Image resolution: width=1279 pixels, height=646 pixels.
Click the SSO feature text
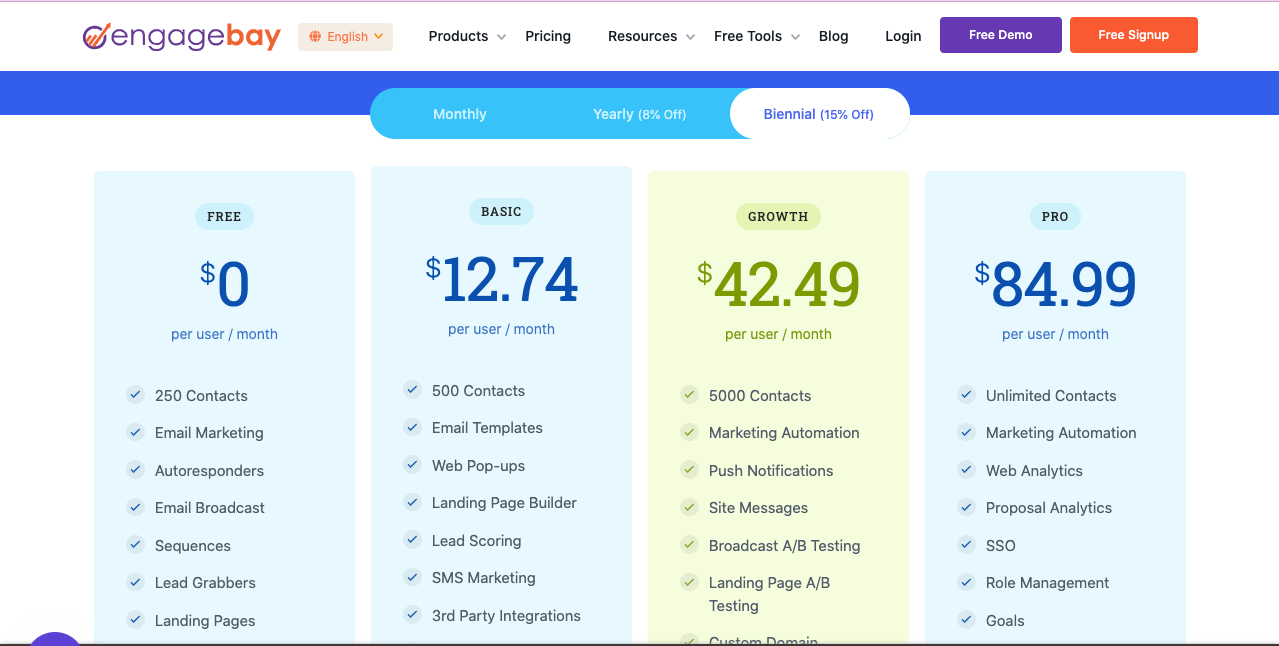[x=1001, y=546]
